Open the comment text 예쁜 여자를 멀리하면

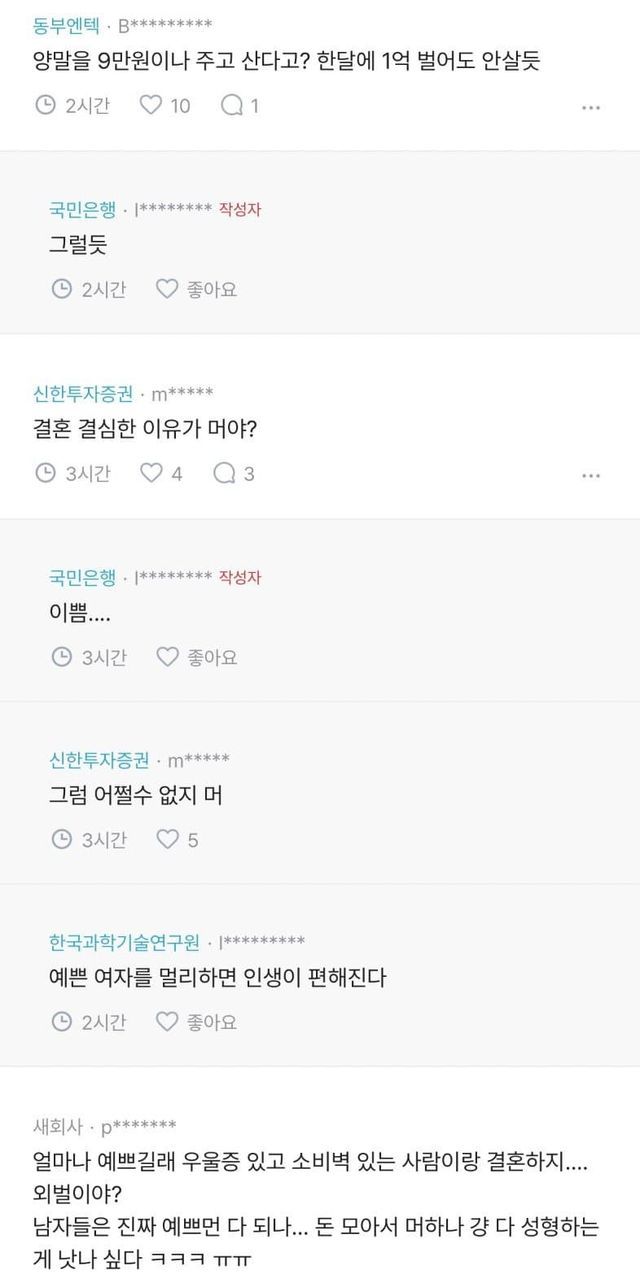coord(217,977)
